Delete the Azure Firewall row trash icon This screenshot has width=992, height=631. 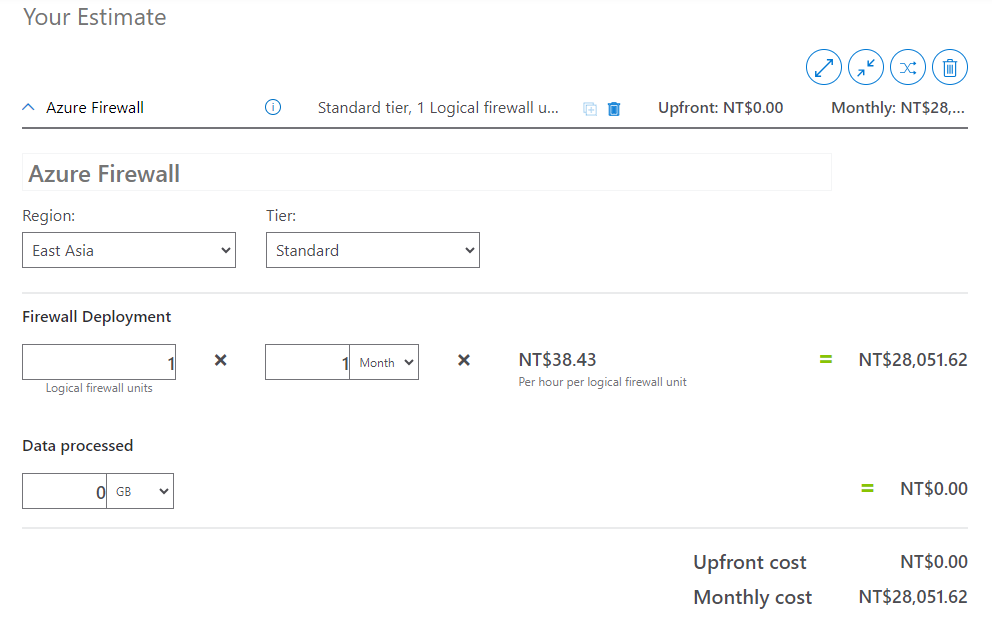click(614, 109)
